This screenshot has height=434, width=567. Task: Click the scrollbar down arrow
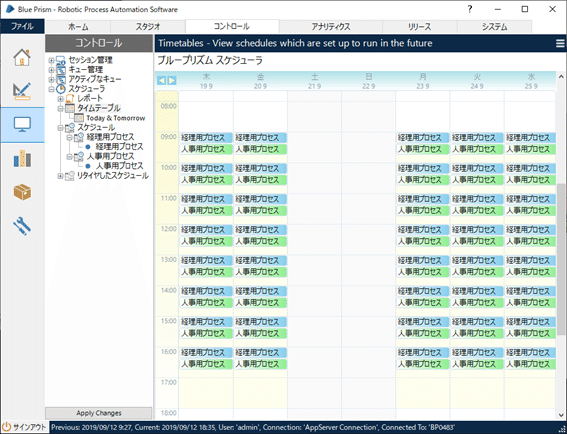click(561, 415)
